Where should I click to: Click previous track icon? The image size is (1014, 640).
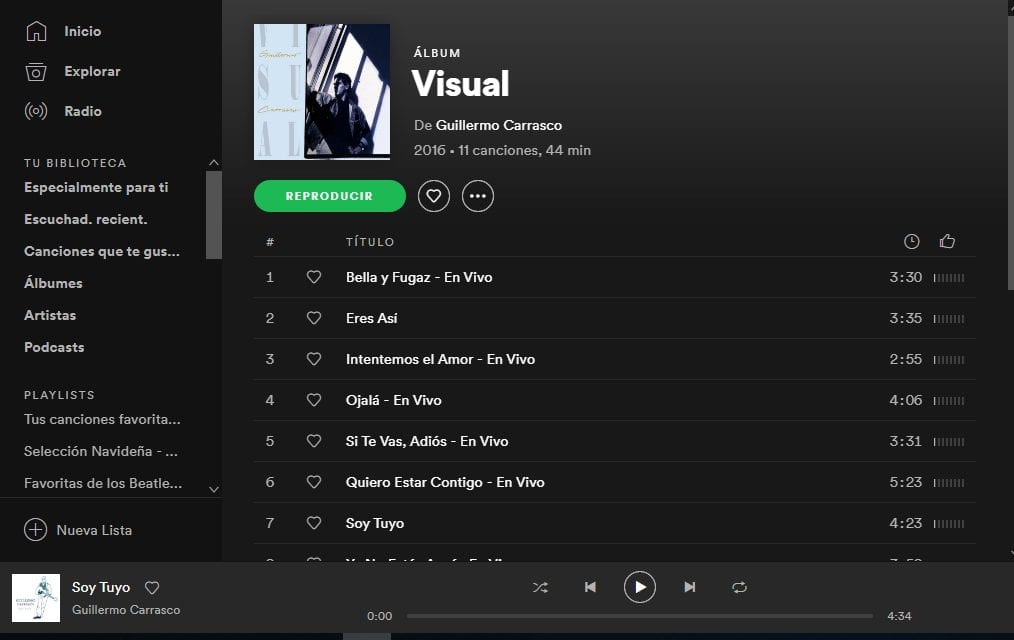(x=591, y=588)
